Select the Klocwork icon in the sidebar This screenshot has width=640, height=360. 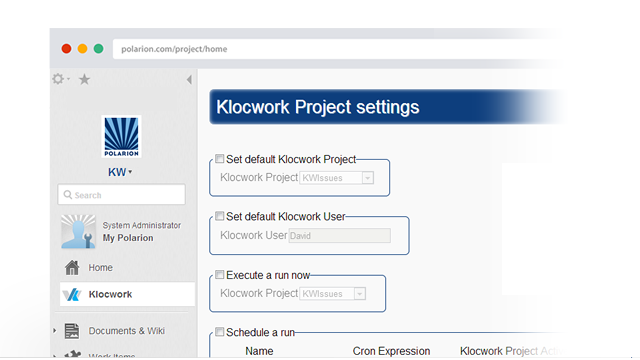click(72, 294)
